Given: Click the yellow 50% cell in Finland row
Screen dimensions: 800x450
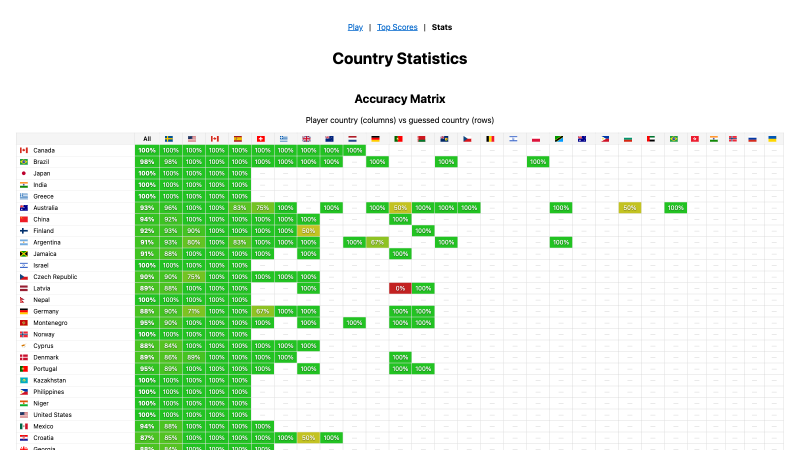Looking at the screenshot, I should coord(308,231).
